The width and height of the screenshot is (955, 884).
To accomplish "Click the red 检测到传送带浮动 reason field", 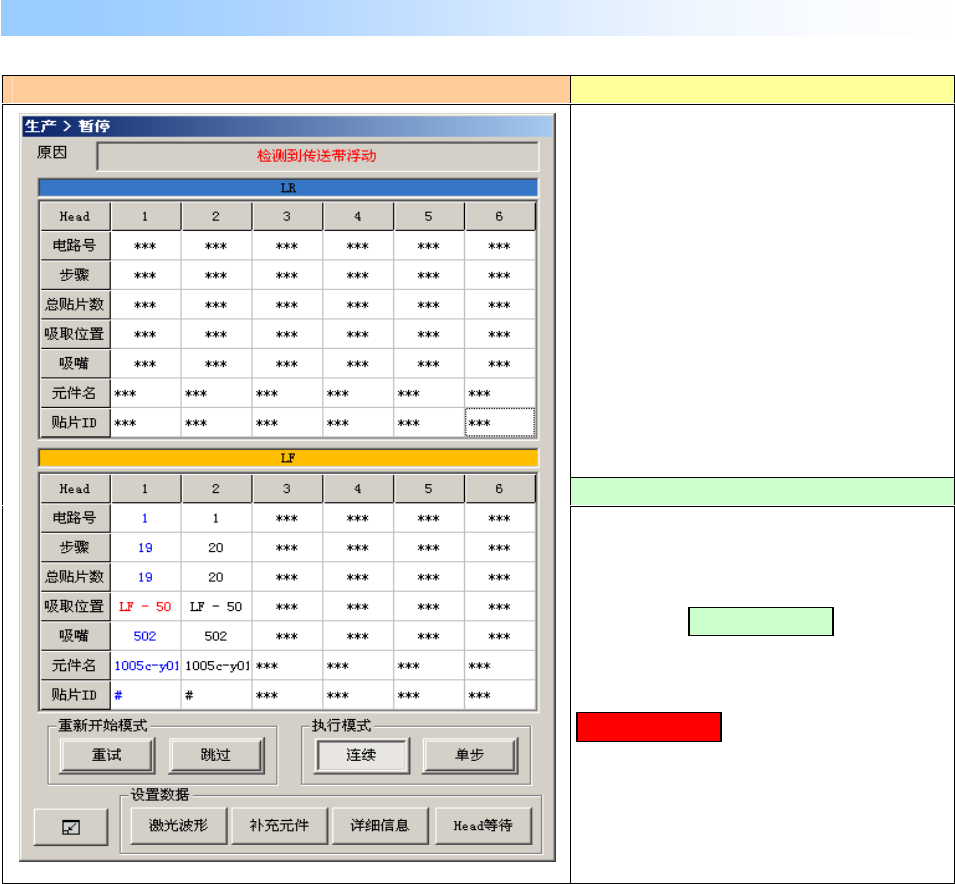I will (x=317, y=156).
